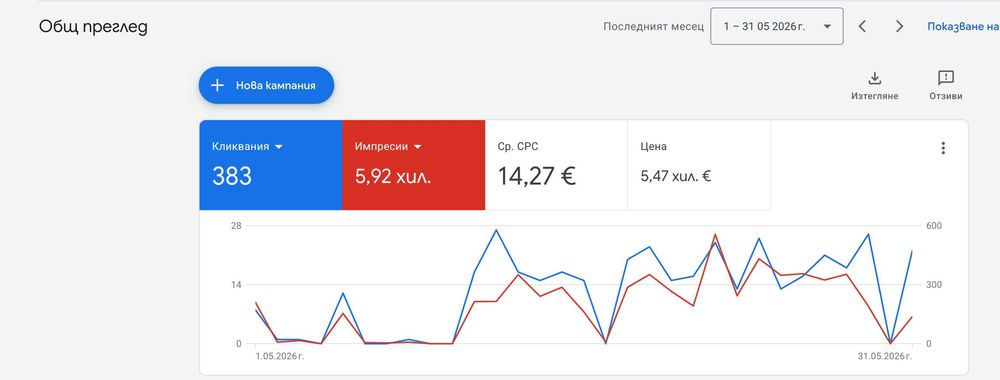Click the 600 right axis label
The width and height of the screenshot is (1000, 380).
pos(934,226)
